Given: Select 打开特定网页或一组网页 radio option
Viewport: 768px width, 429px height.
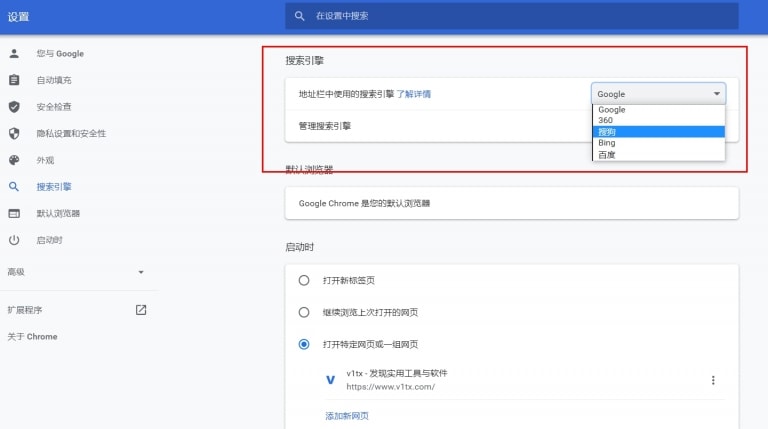Looking at the screenshot, I should 304,344.
